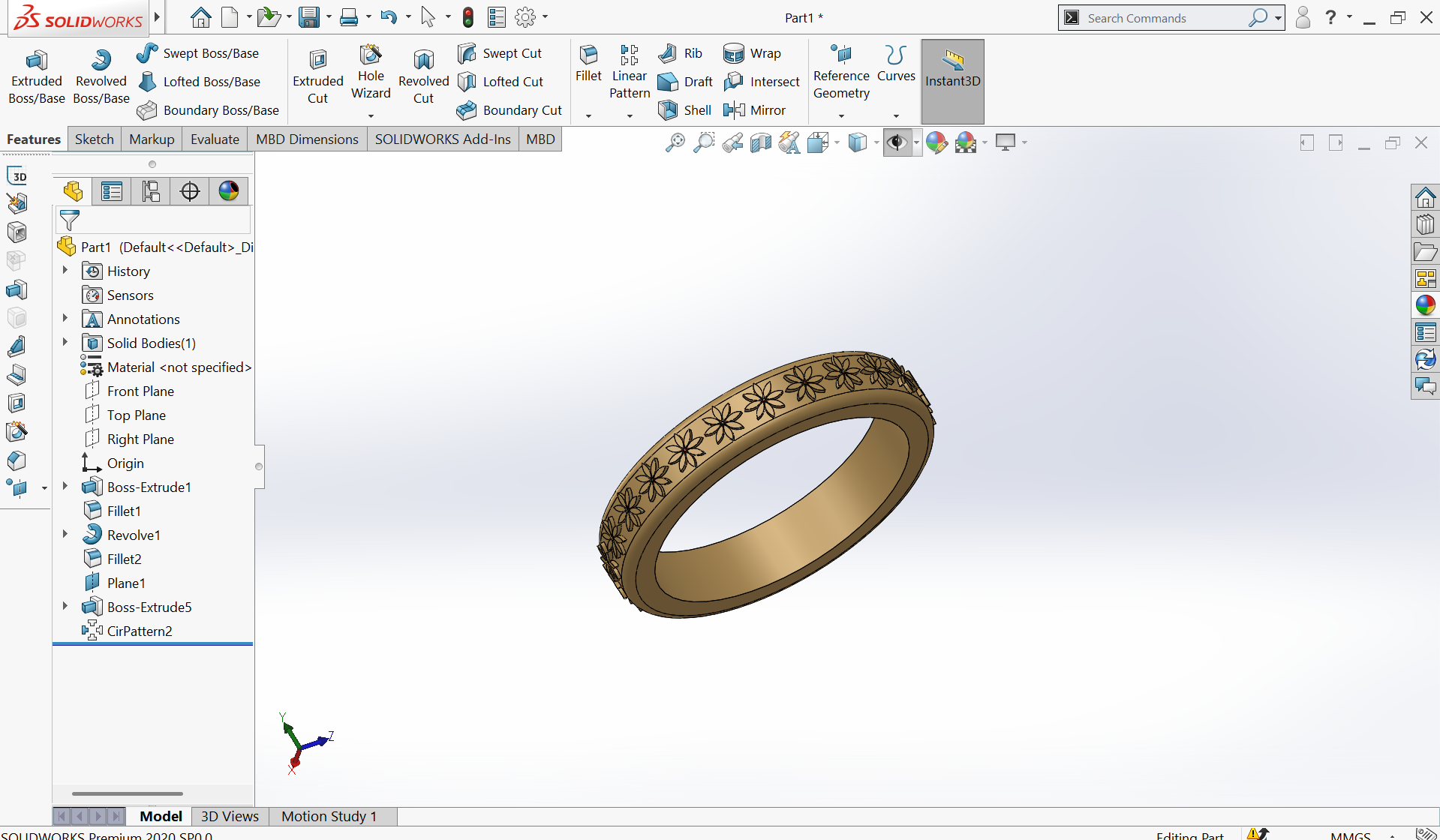Open the DisplayManager appearance sphere tab
1440x840 pixels.
click(x=229, y=192)
